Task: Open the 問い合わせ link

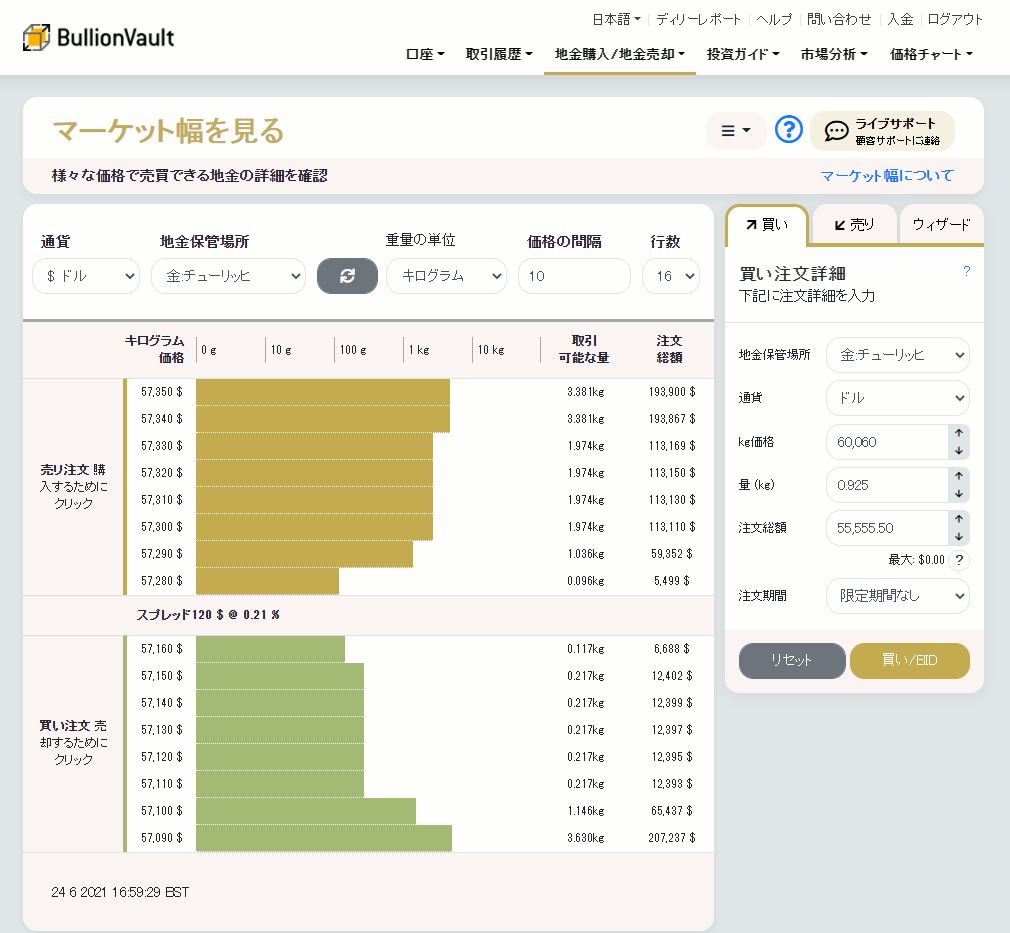Action: [x=839, y=19]
